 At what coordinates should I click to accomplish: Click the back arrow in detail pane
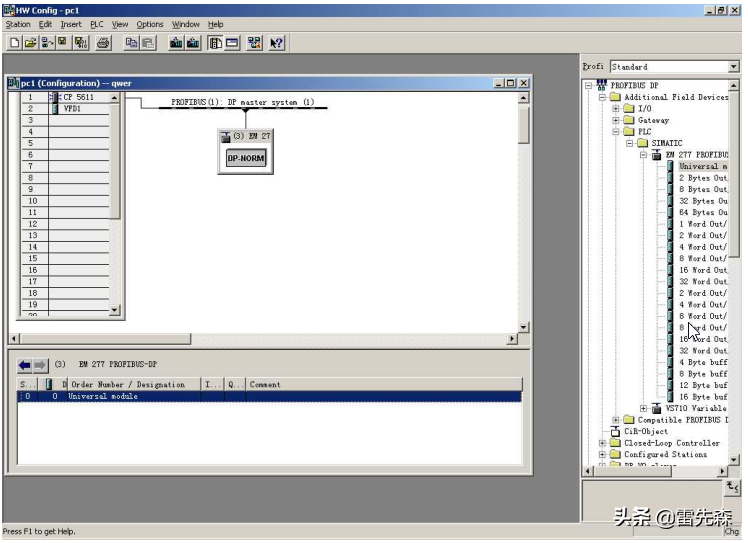(25, 365)
